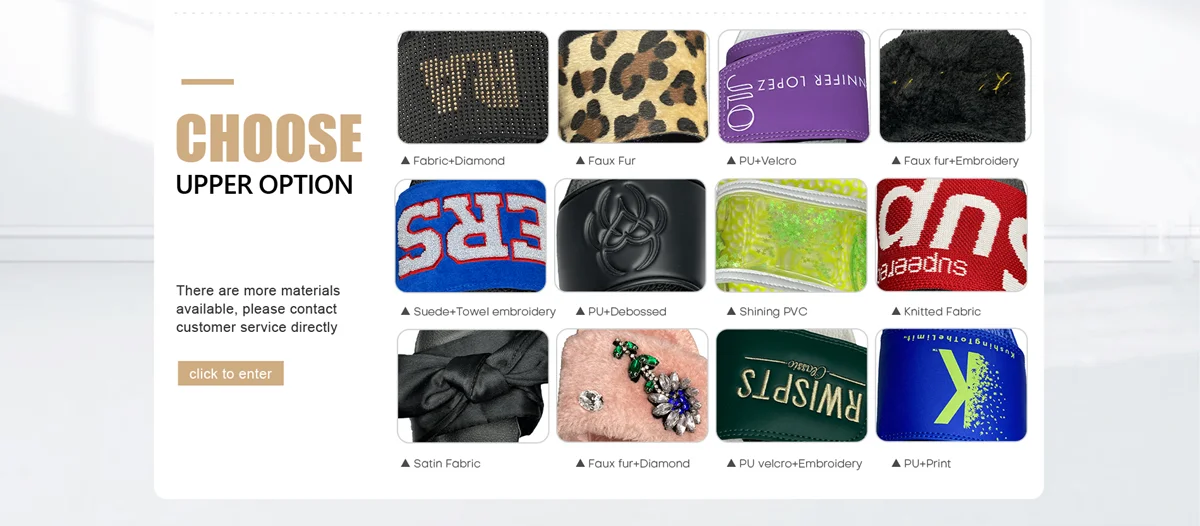Select the black Faux fur+Embroidery image

[954, 87]
